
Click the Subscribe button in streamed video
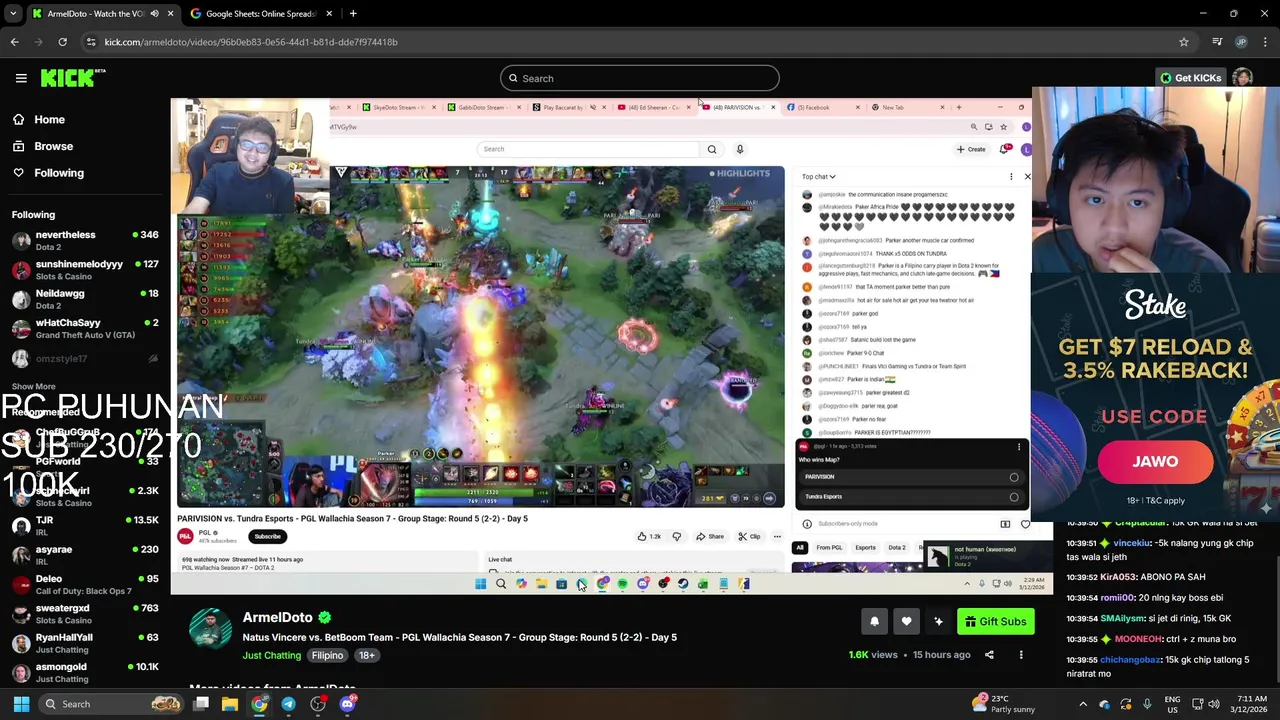coord(267,537)
